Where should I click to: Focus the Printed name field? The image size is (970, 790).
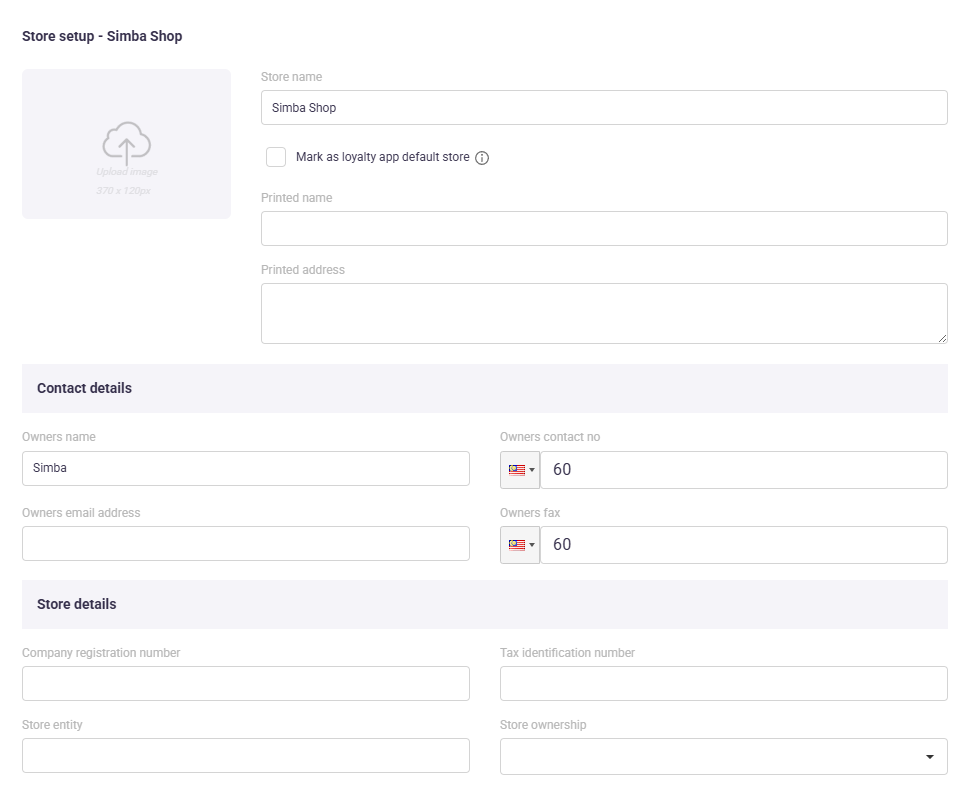tap(604, 228)
